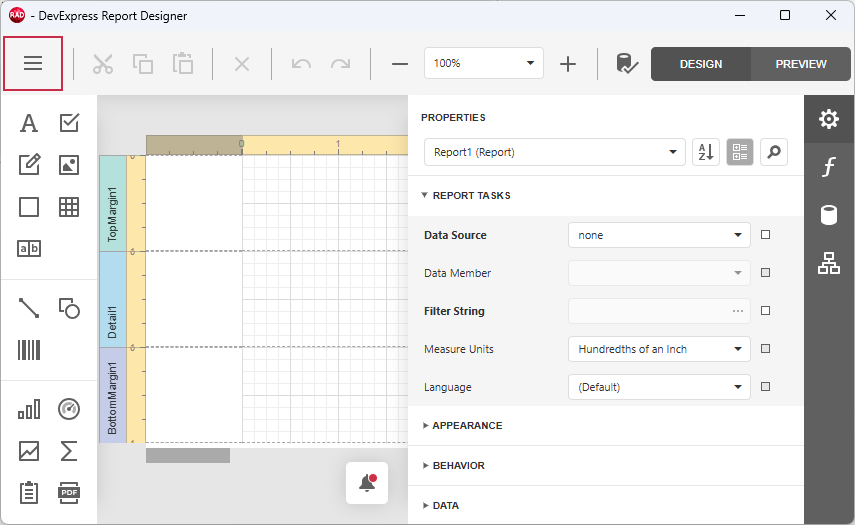Screen dimensions: 855x525
Task: Open the Expressions f panel tab
Action: pyautogui.click(x=829, y=166)
